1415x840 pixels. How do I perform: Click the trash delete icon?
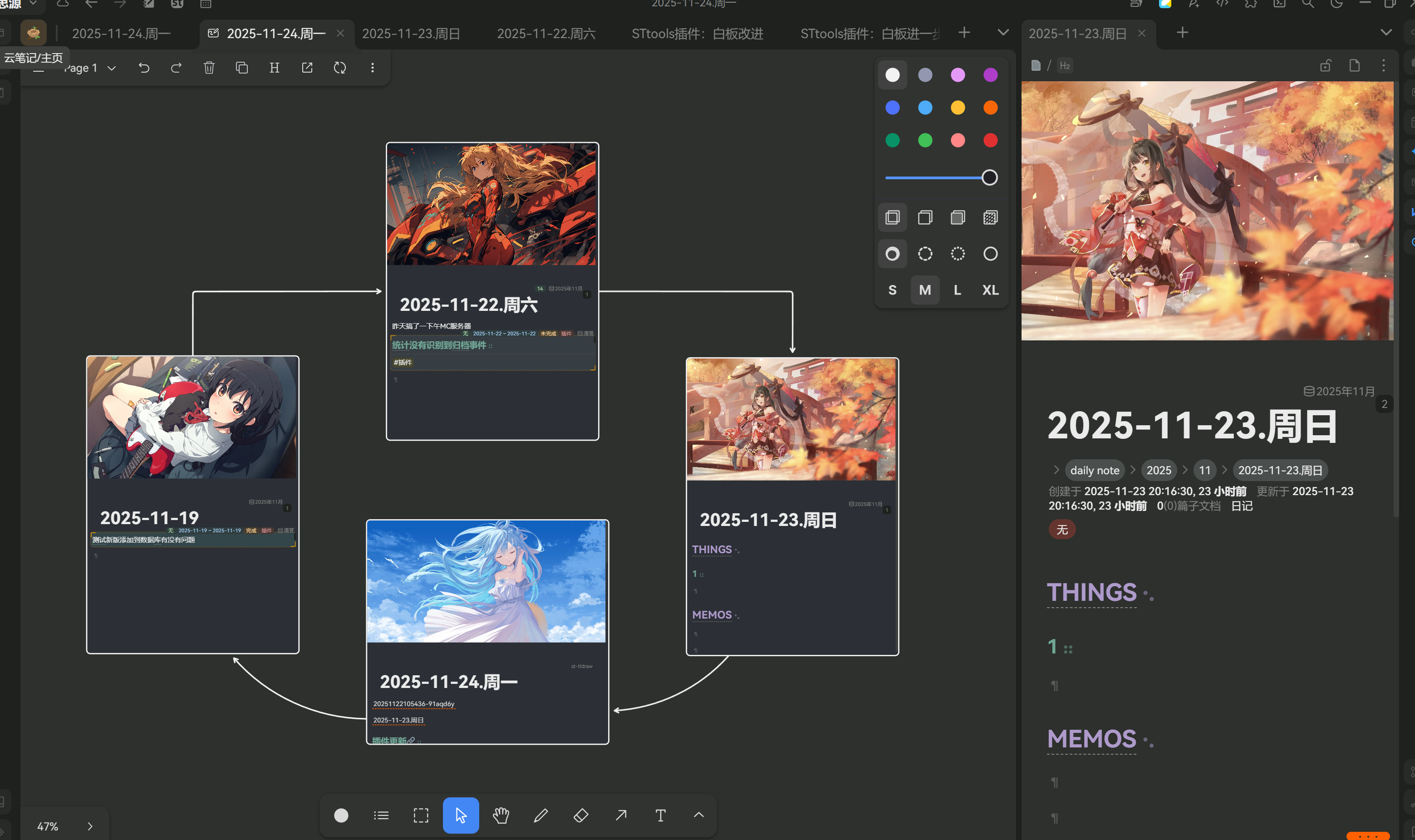coord(209,68)
